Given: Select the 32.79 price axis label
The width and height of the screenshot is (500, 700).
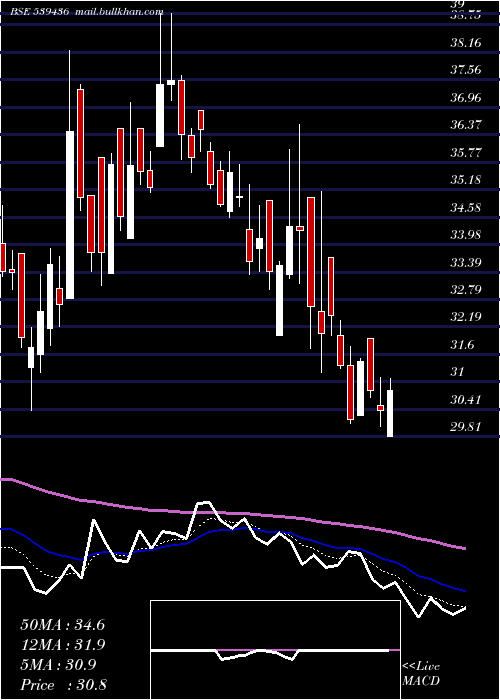Looking at the screenshot, I should [466, 290].
